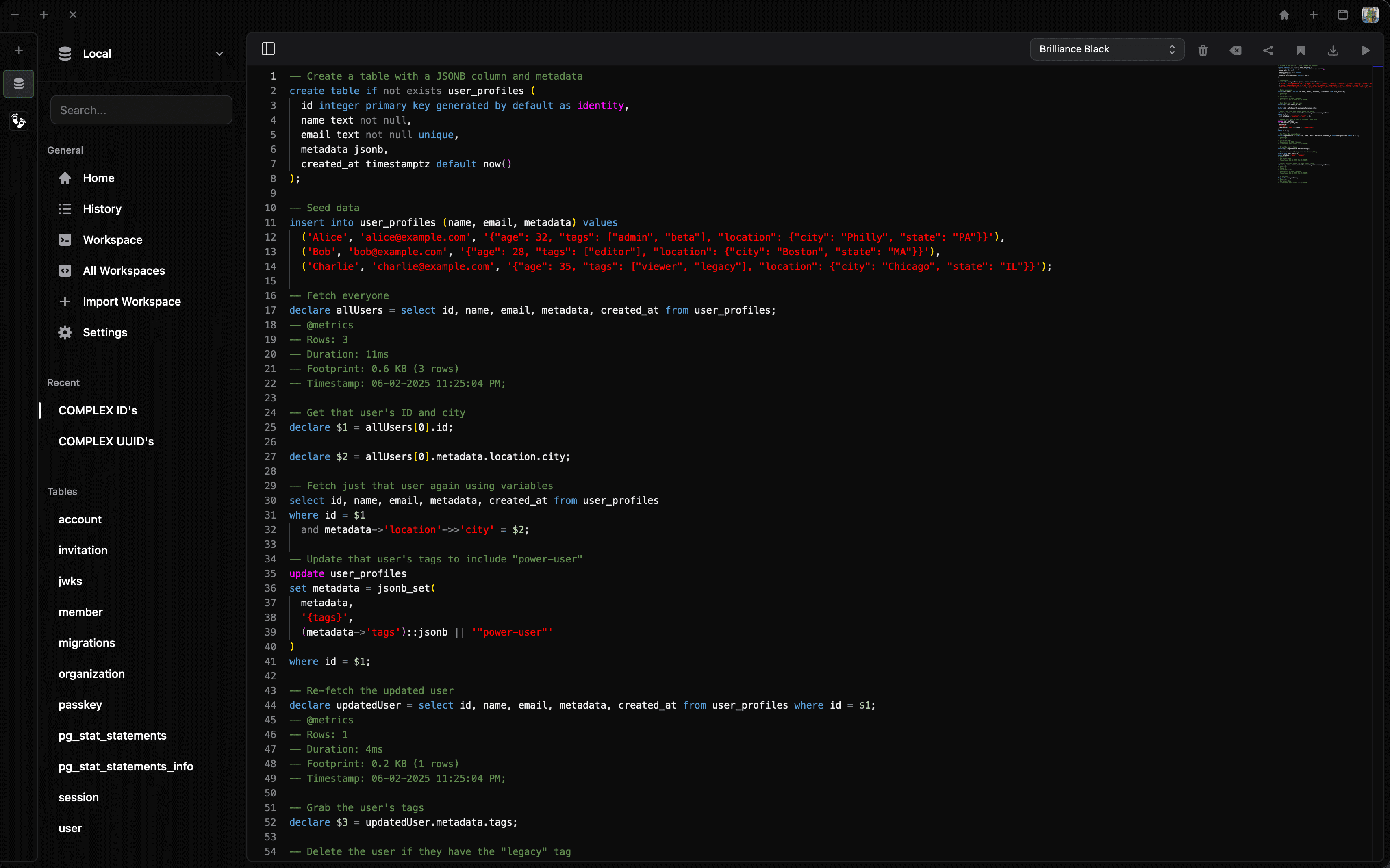Select the session table

[79, 797]
